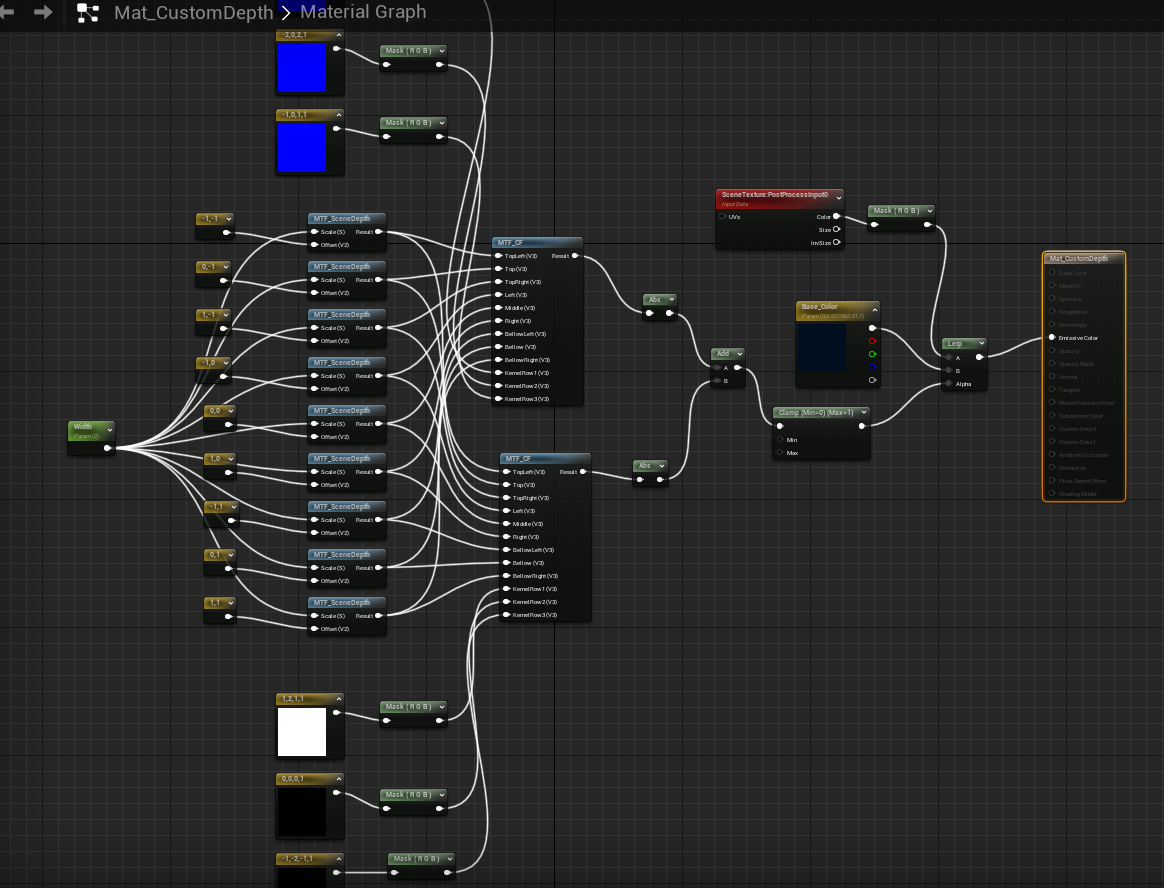The image size is (1164, 888).
Task: Expand the 1,0 constant node chevron
Action: coord(231,459)
